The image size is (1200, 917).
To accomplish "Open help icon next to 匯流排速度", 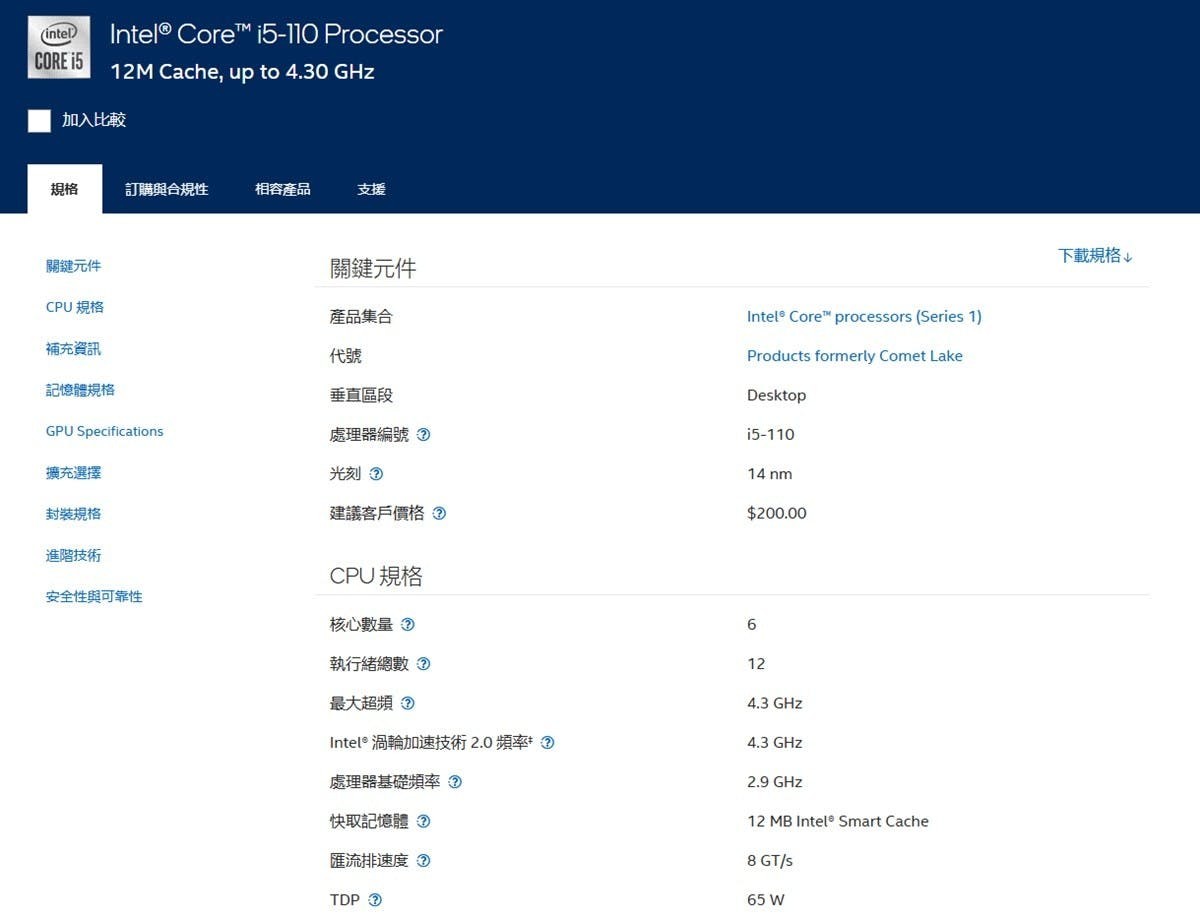I will click(423, 861).
